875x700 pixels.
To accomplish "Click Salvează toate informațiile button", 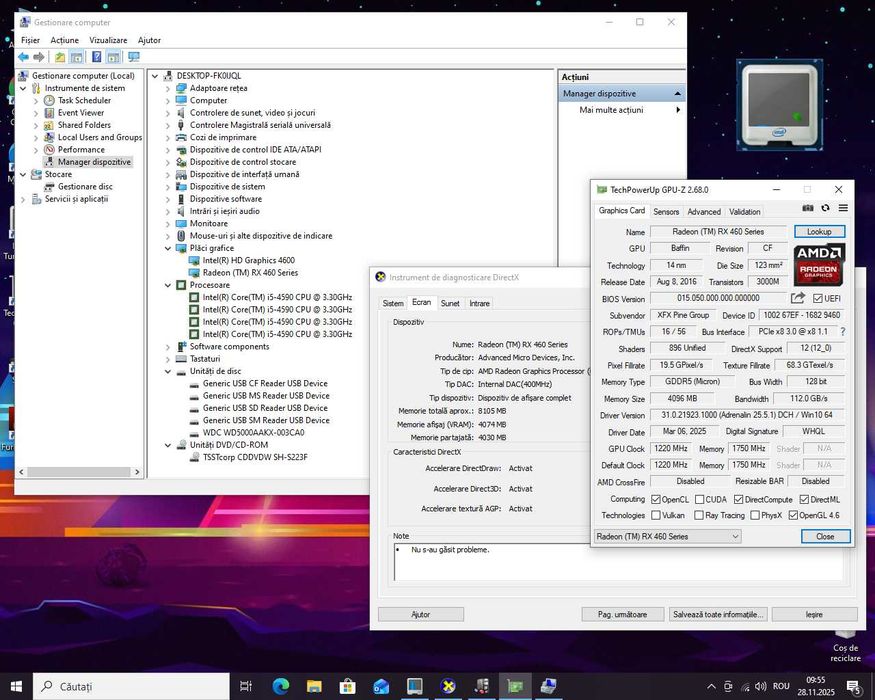I will coord(718,614).
